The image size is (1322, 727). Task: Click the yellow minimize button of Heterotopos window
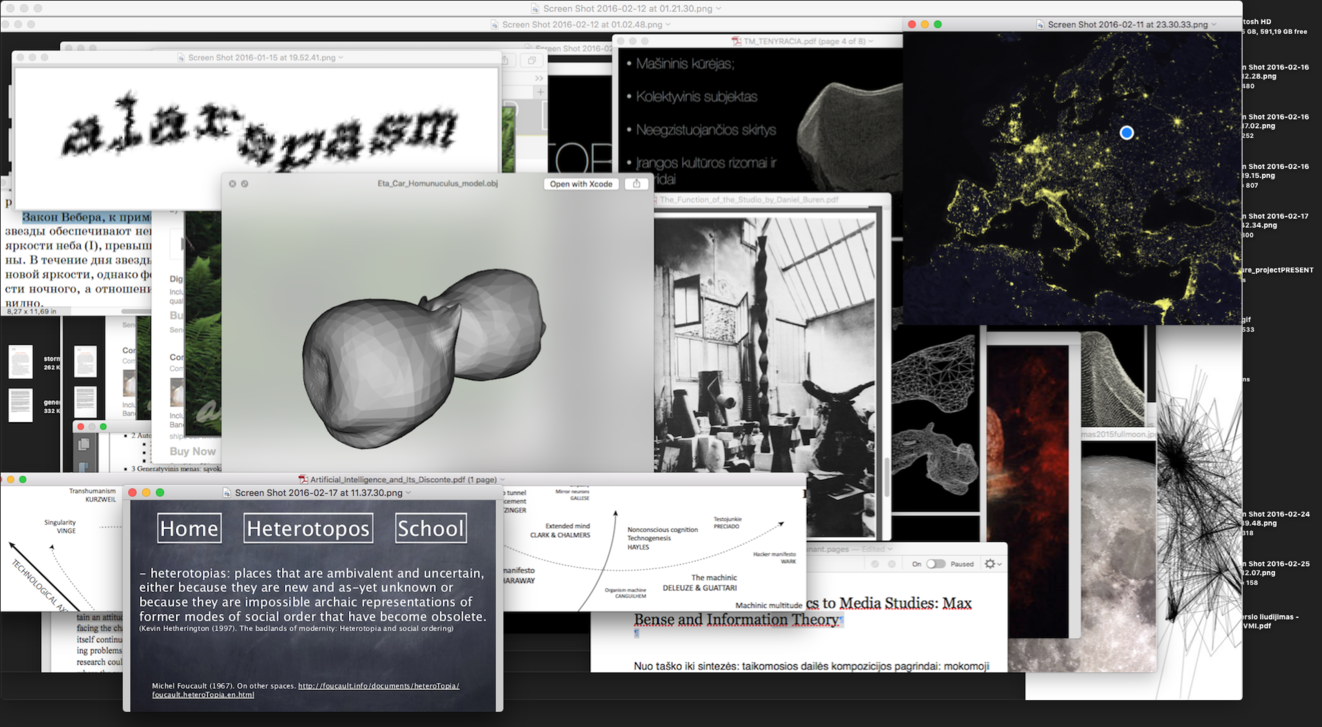[146, 492]
